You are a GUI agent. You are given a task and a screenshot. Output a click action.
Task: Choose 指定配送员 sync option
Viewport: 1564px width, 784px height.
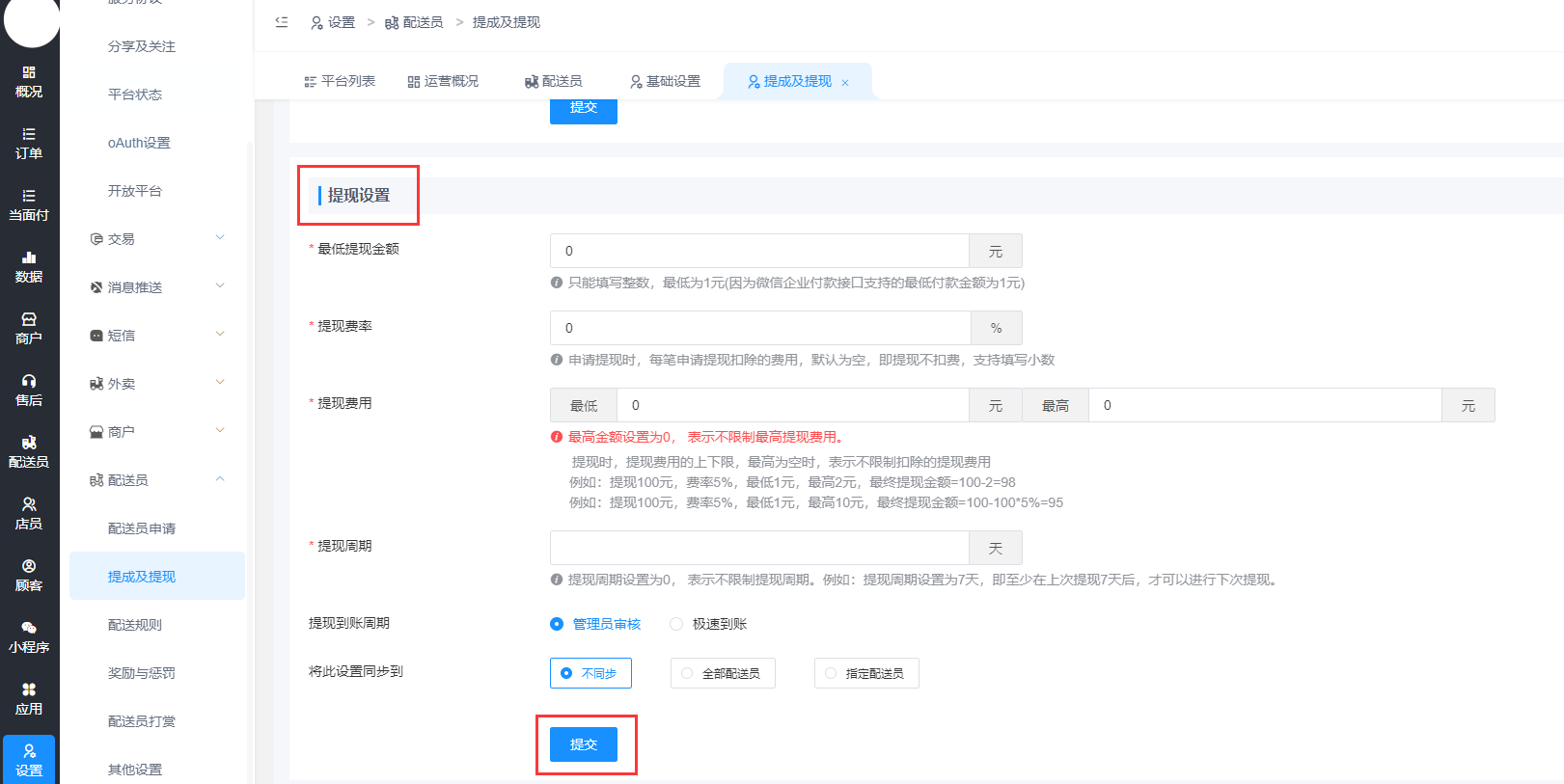coord(866,673)
